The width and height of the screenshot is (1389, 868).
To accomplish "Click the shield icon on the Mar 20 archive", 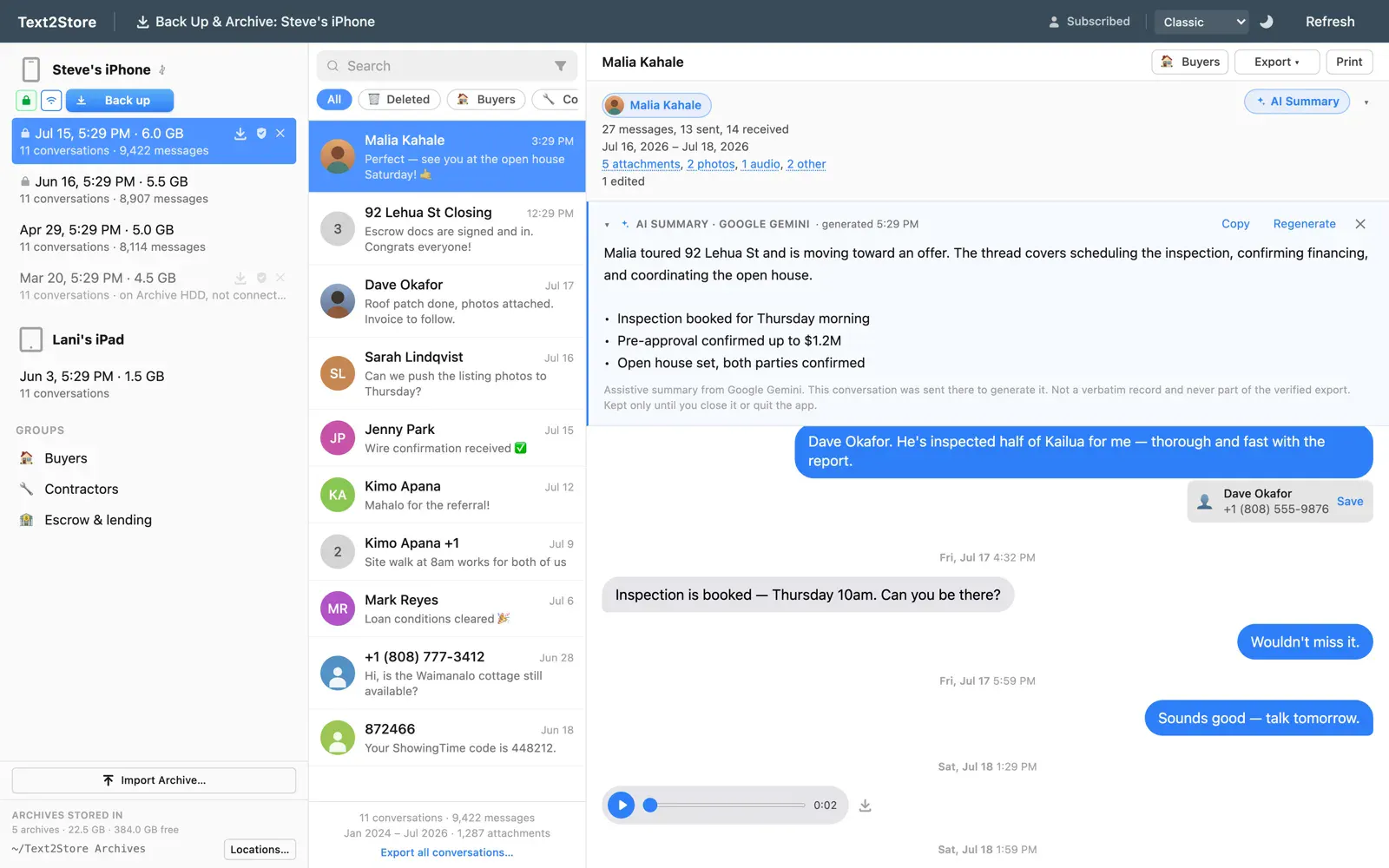I will point(261,278).
